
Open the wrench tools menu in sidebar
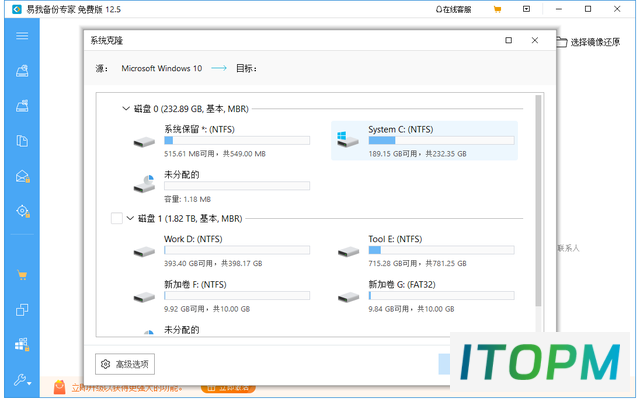coord(22,380)
